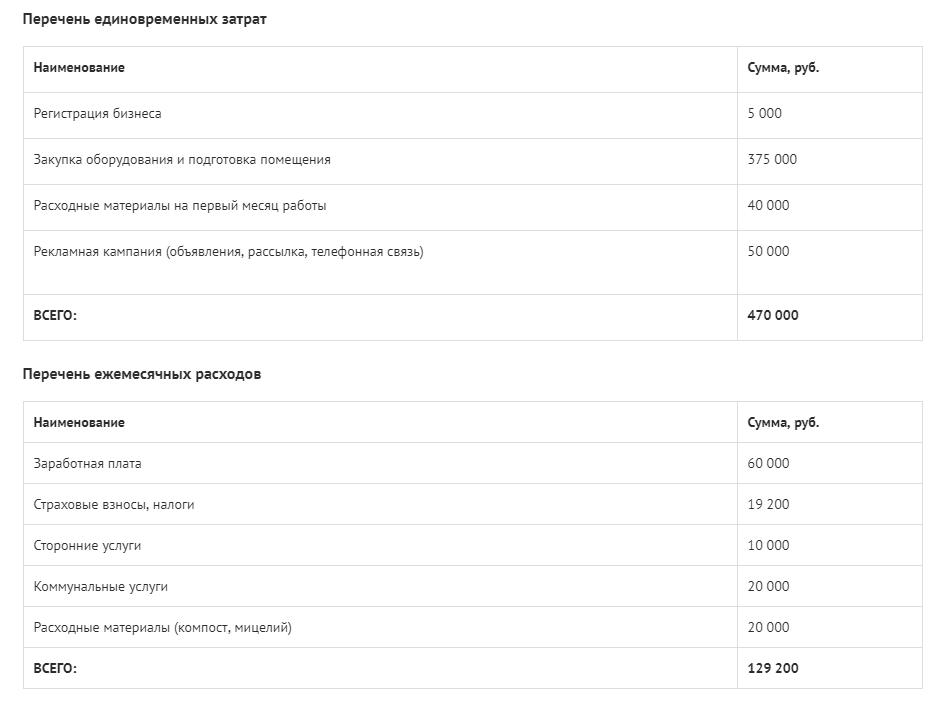Click the 129 200 monthly total
The width and height of the screenshot is (932, 701).
pyautogui.click(x=773, y=668)
